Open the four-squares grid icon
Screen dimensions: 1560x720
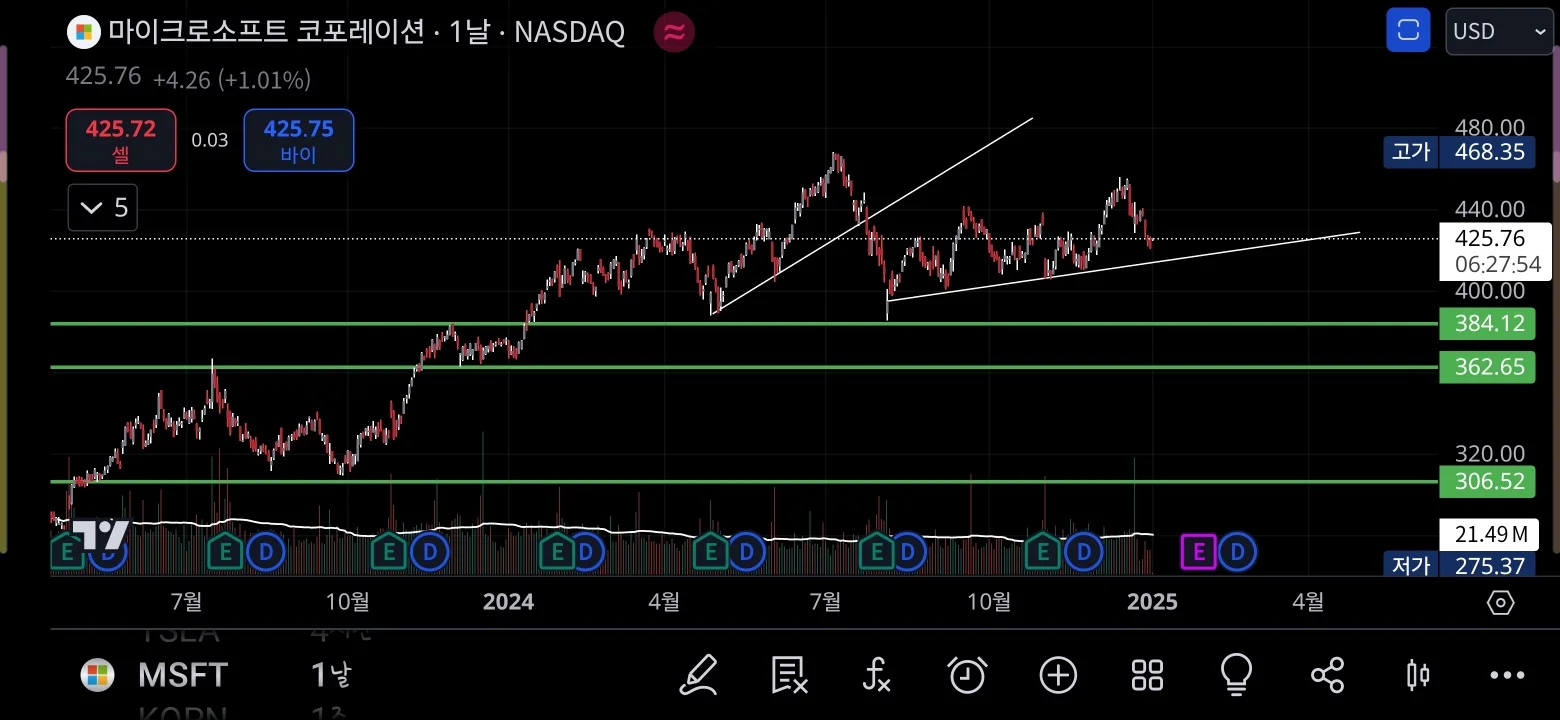[x=1147, y=675]
